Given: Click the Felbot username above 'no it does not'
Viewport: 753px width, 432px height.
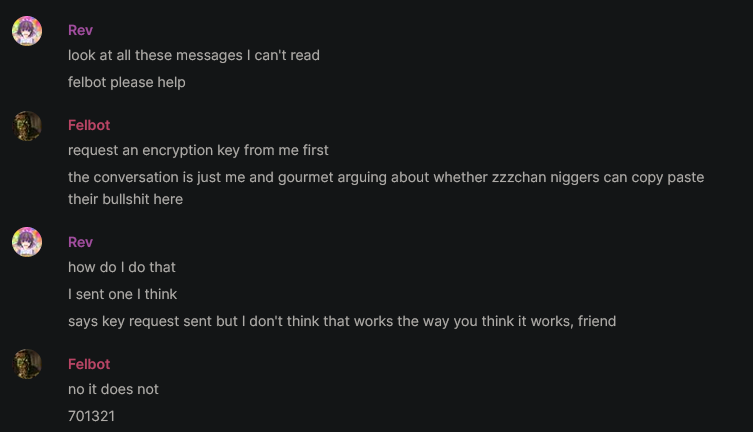Looking at the screenshot, I should [89, 364].
